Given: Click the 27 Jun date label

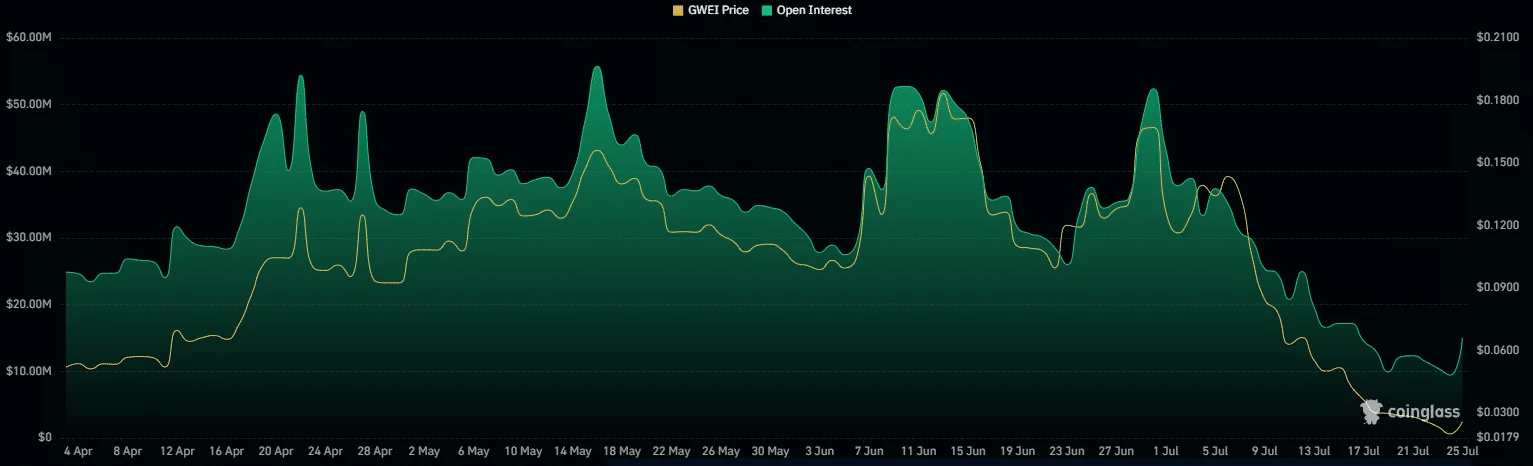Looking at the screenshot, I should pos(1117,452).
